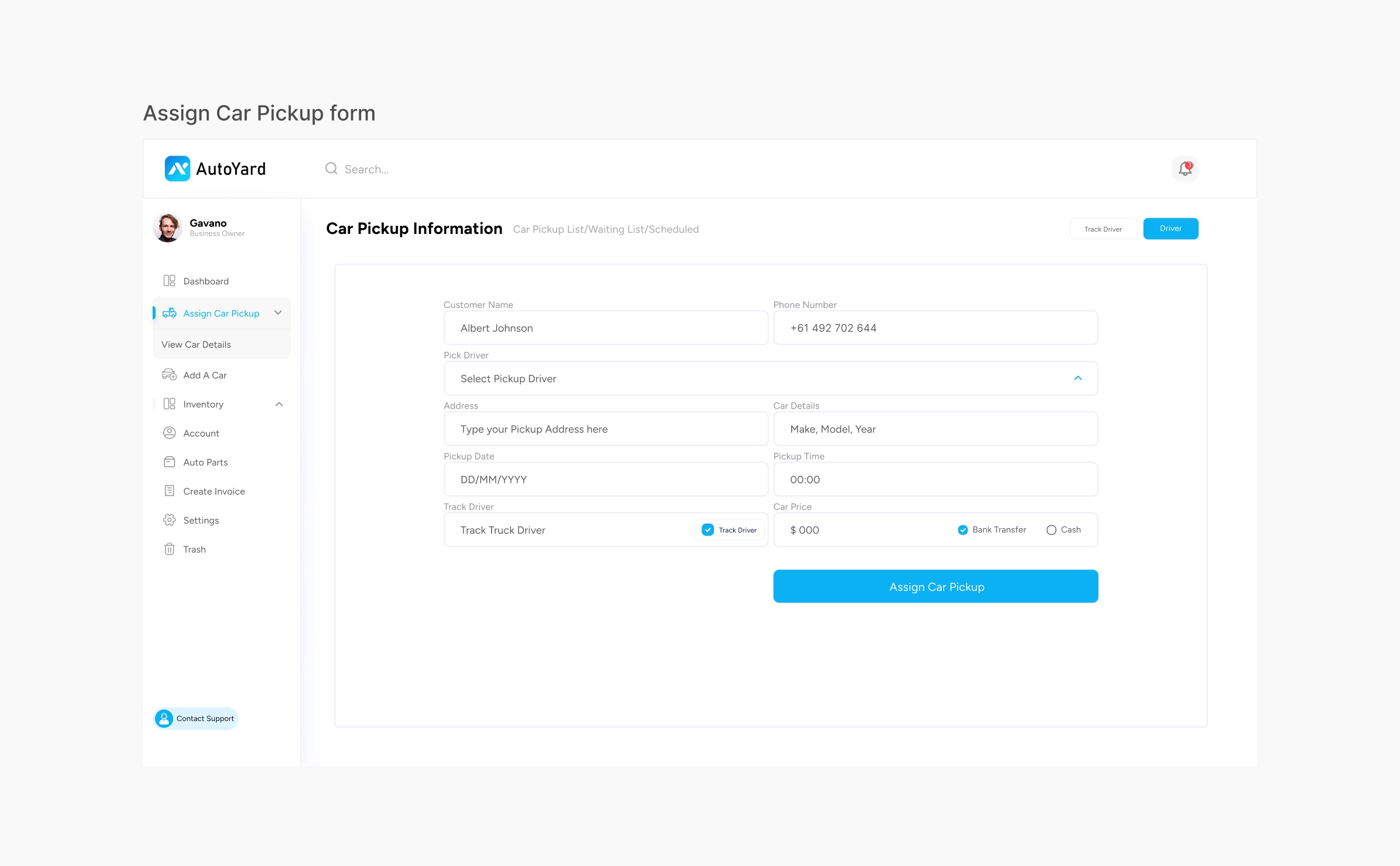This screenshot has height=866, width=1400.
Task: Expand the Inventory chevron
Action: (279, 404)
